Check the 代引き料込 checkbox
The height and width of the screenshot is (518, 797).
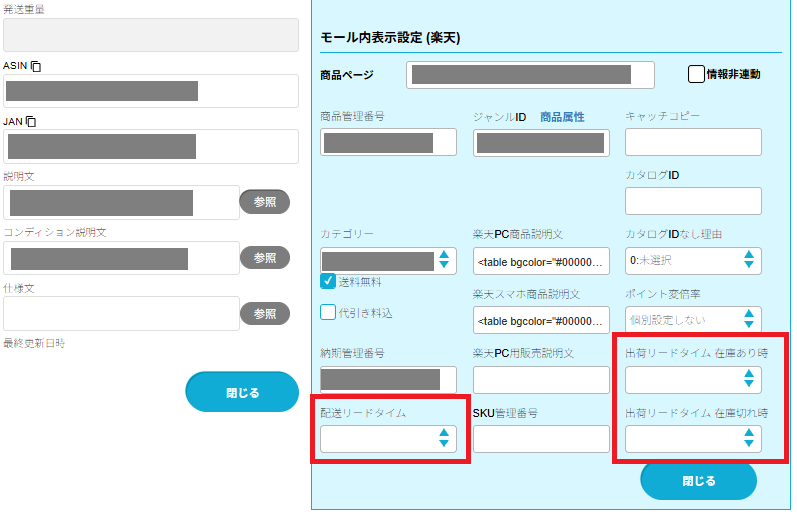coord(328,312)
